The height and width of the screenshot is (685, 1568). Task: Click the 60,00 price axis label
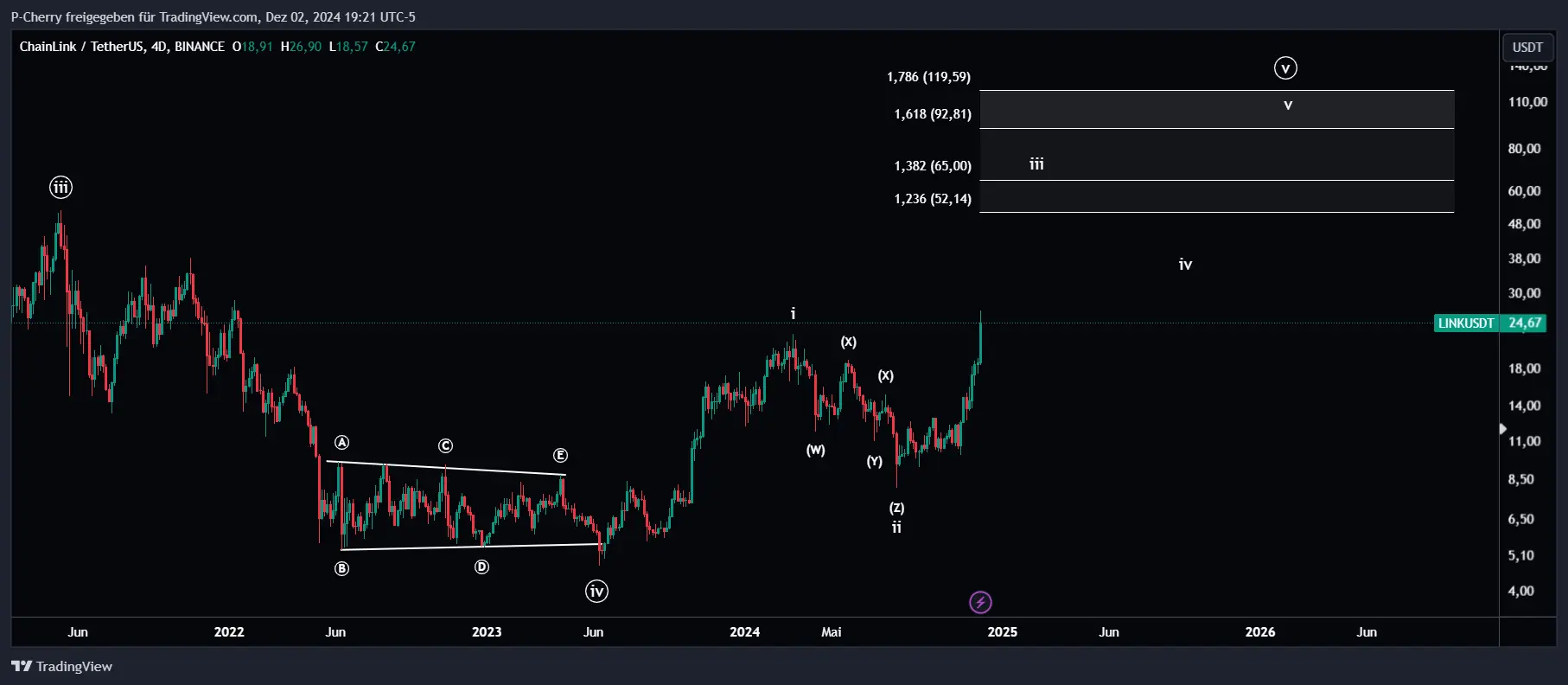click(x=1524, y=191)
